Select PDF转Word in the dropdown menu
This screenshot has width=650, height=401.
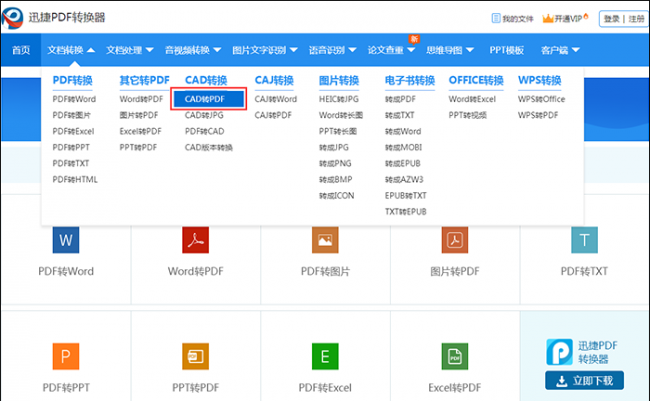[x=74, y=99]
